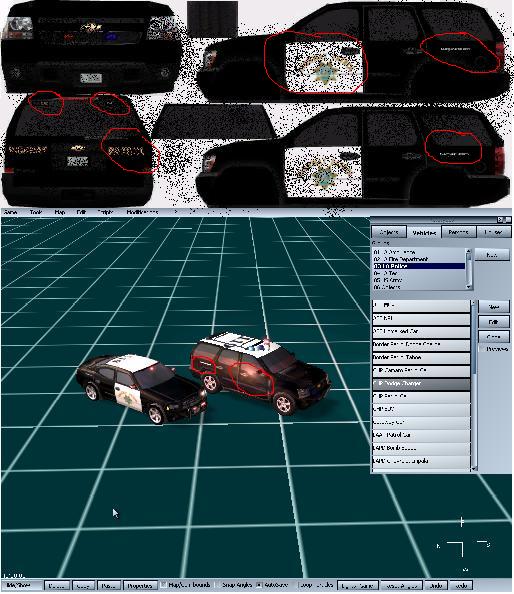Open the Modifications menu
The width and height of the screenshot is (514, 594).
tap(142, 212)
